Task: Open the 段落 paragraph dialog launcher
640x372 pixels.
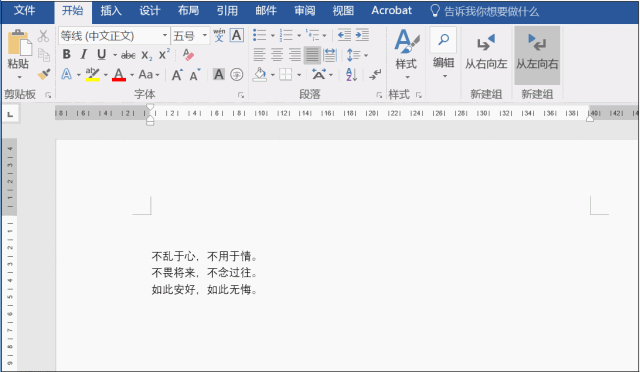Action: [379, 95]
